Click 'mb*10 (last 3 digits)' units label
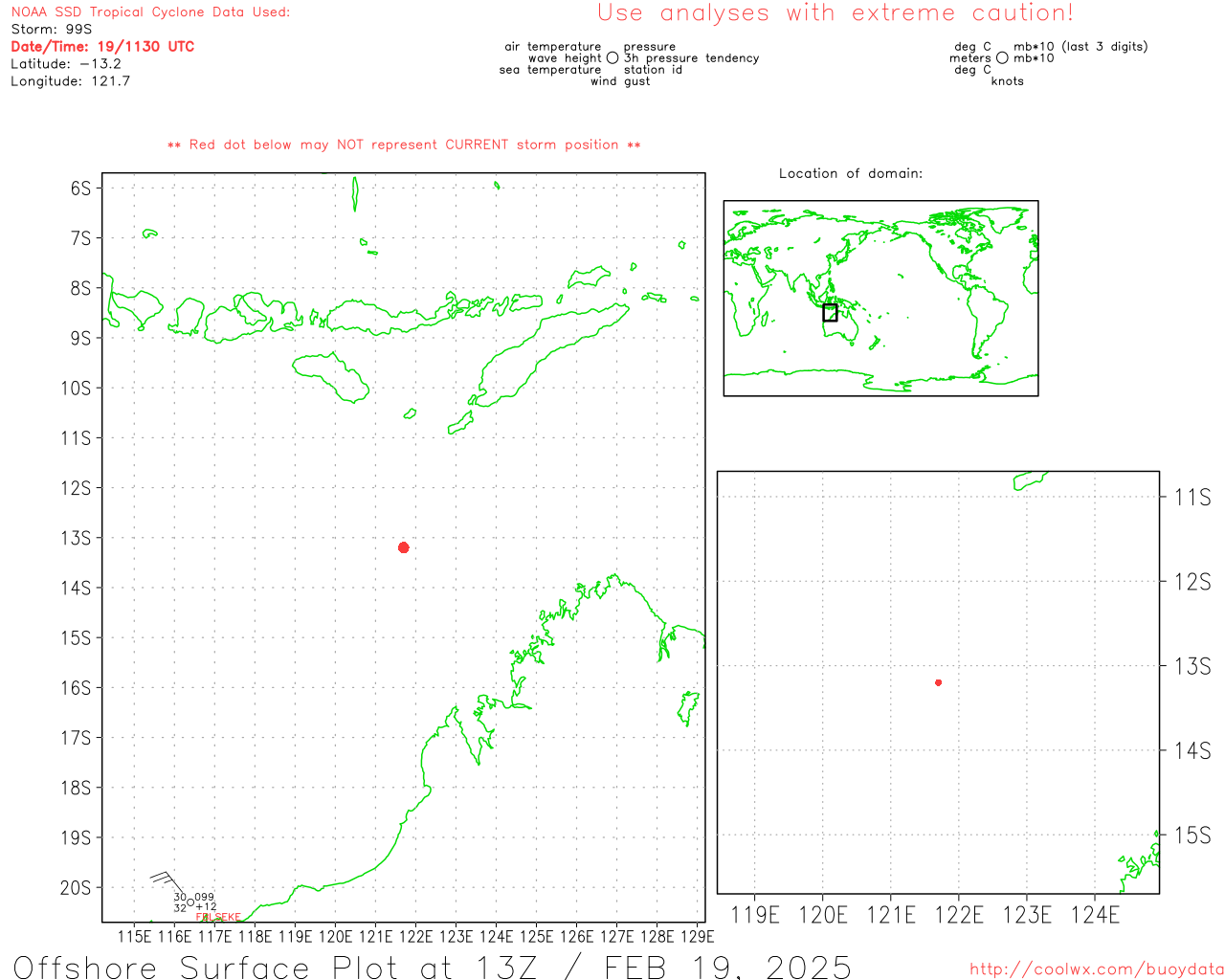1225x980 pixels. (x=1080, y=47)
